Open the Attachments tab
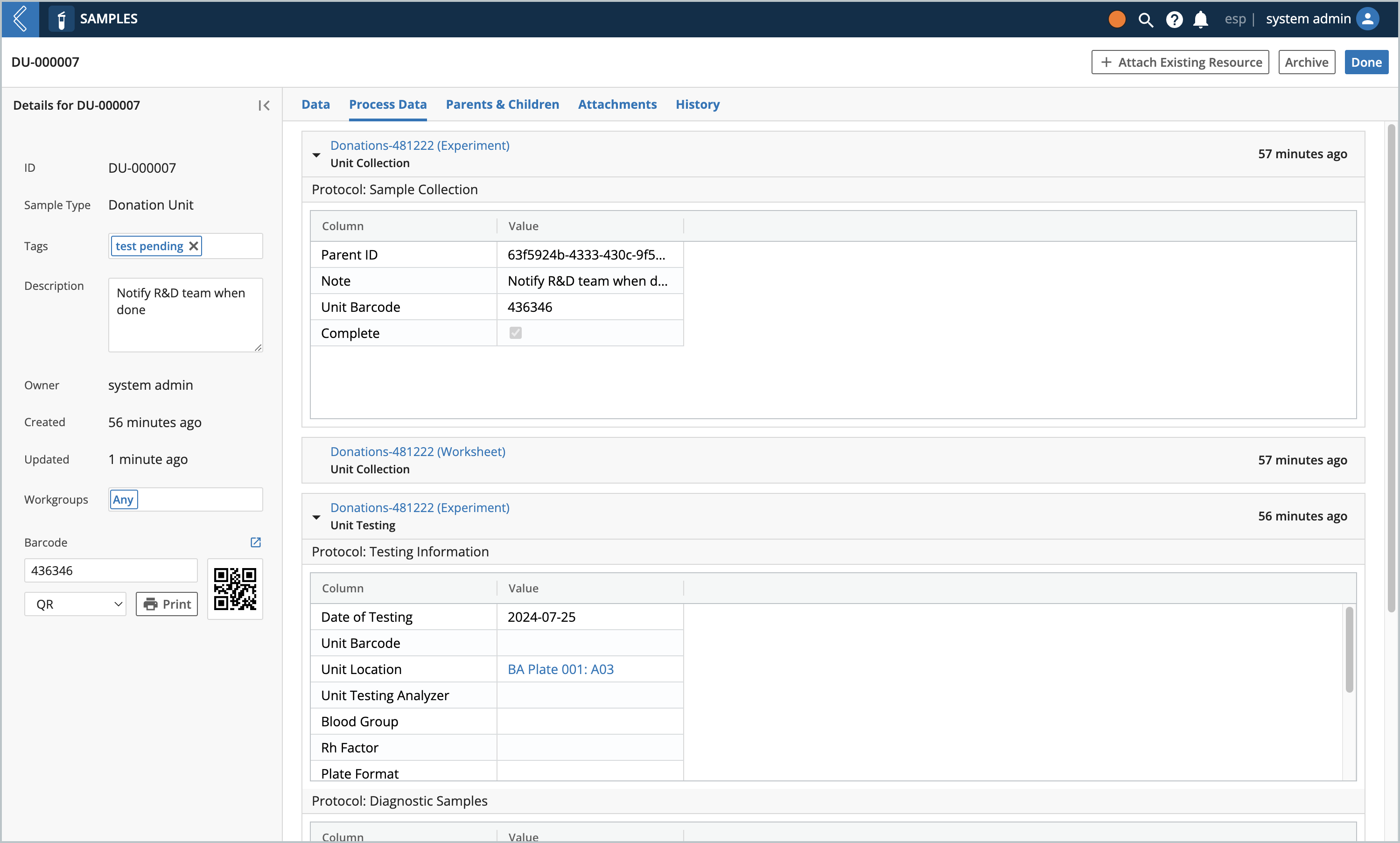Screen dimensions: 1400x843 pyautogui.click(x=617, y=105)
